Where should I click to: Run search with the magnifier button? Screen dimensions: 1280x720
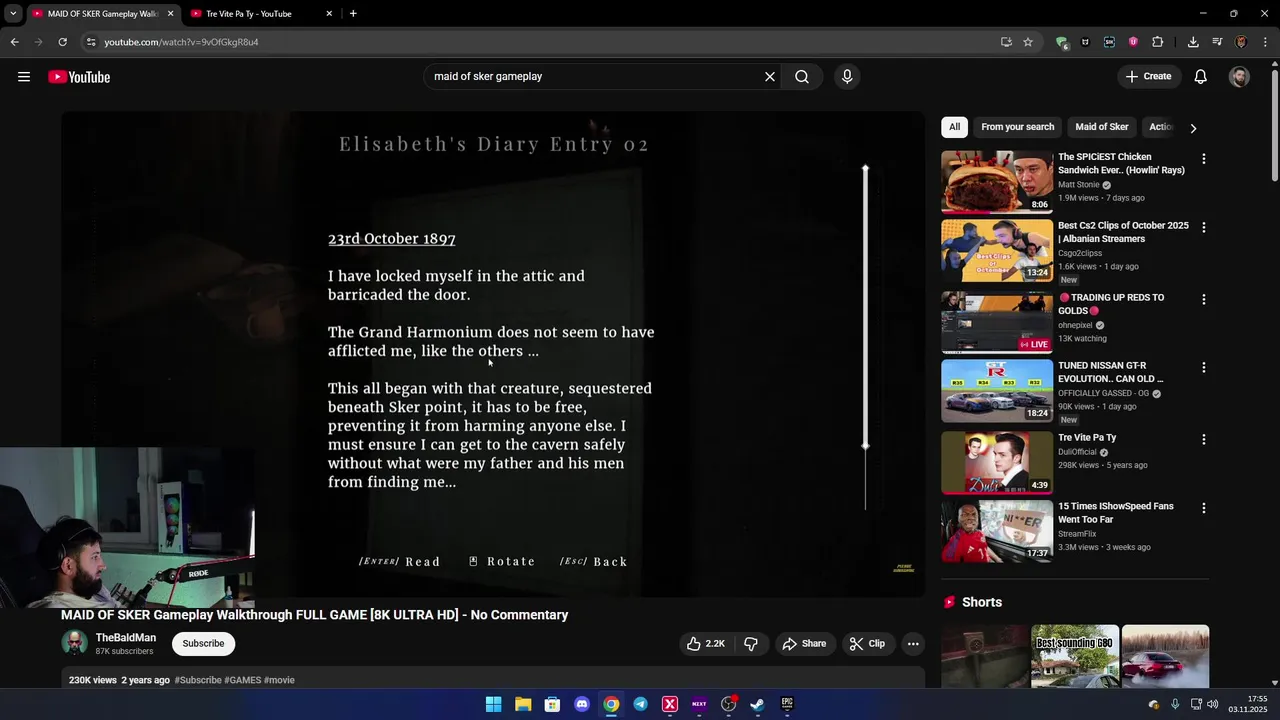(x=802, y=77)
